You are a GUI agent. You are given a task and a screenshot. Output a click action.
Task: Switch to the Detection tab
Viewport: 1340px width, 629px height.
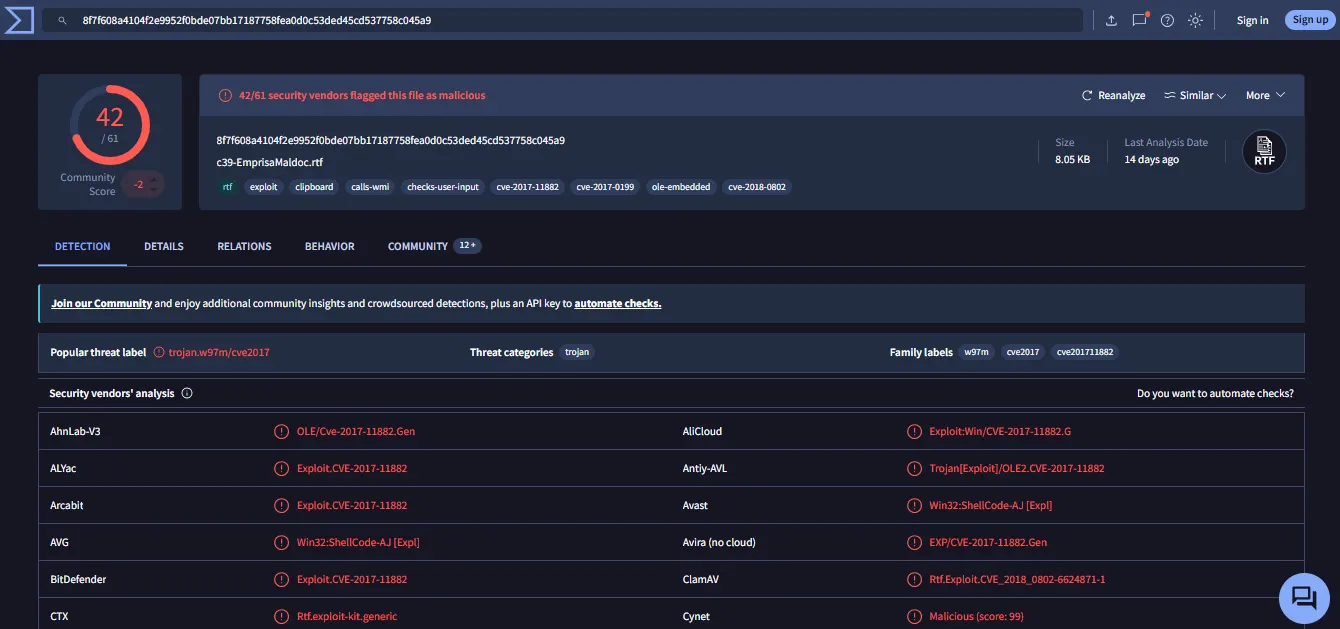[x=83, y=246]
